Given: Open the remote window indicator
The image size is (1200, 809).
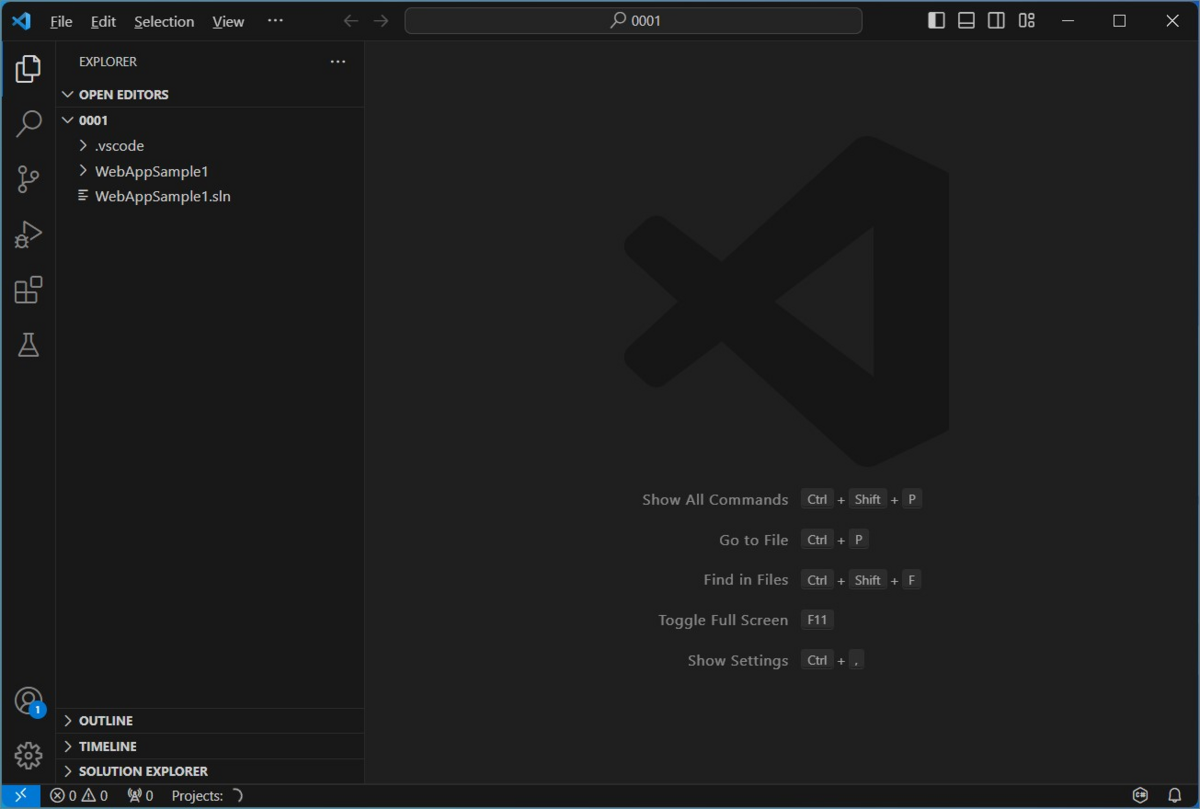Looking at the screenshot, I should pos(21,796).
